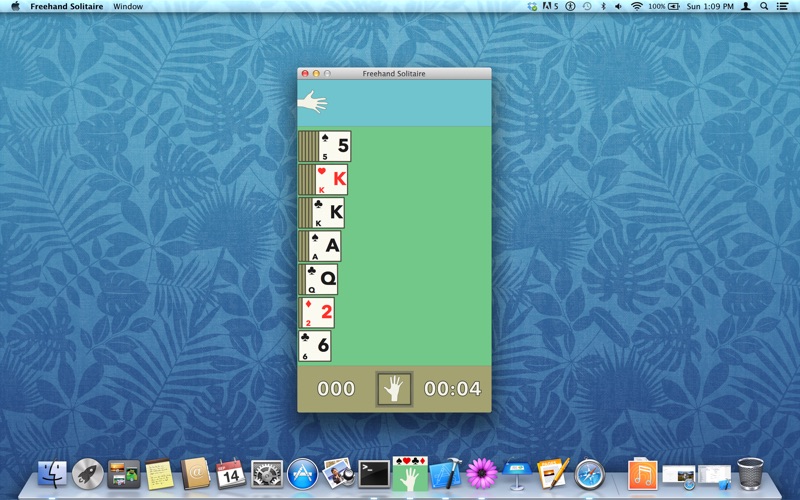
Task: Open Finder from the Dock
Action: tap(52, 473)
